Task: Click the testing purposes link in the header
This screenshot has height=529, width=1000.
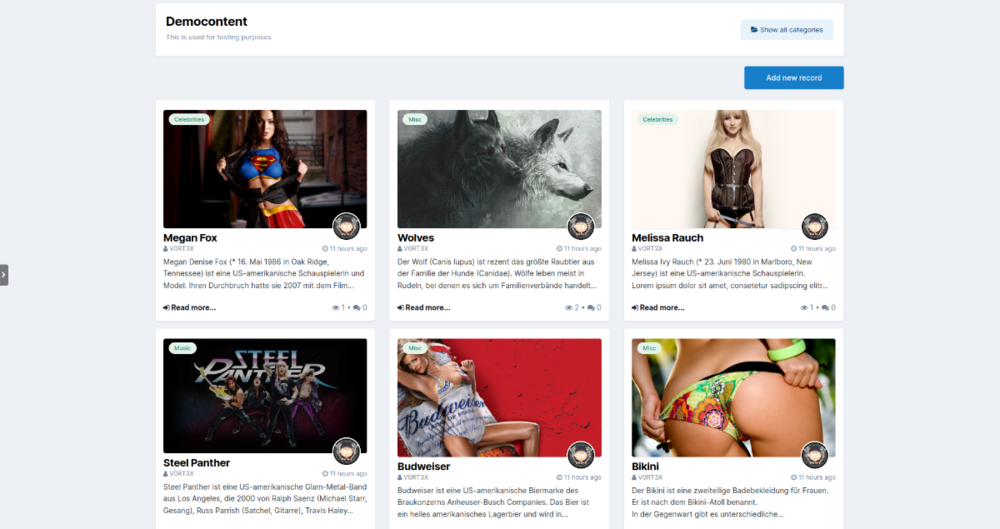Action: click(x=244, y=37)
